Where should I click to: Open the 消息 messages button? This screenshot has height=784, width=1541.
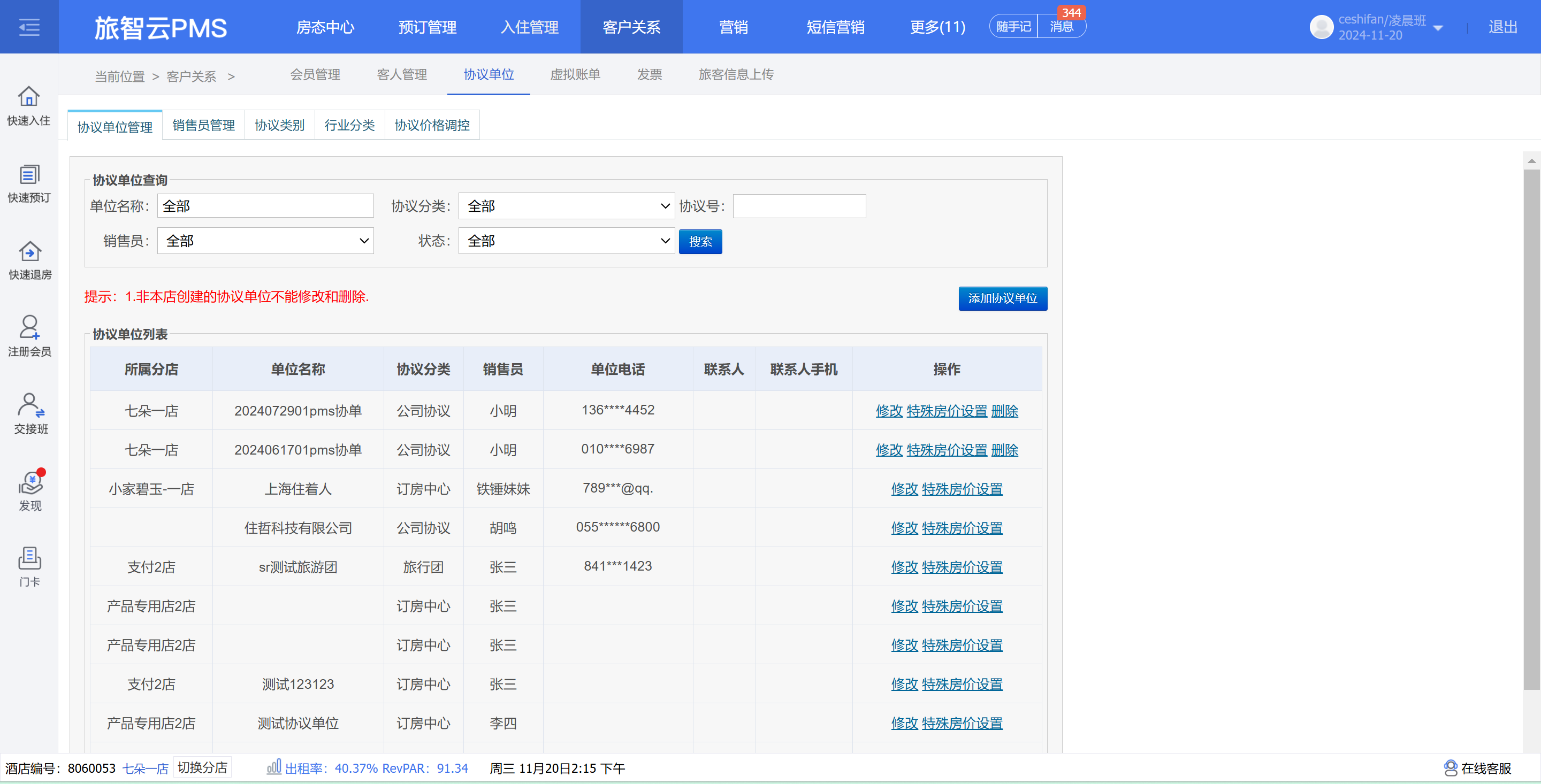1061,27
